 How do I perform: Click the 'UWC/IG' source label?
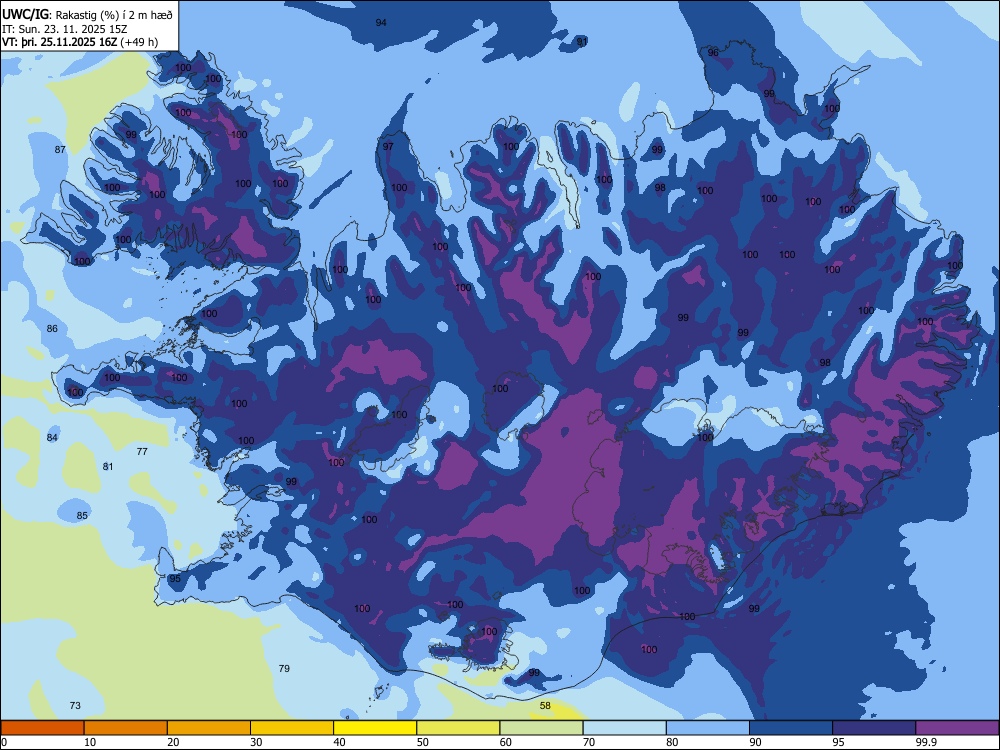point(25,15)
